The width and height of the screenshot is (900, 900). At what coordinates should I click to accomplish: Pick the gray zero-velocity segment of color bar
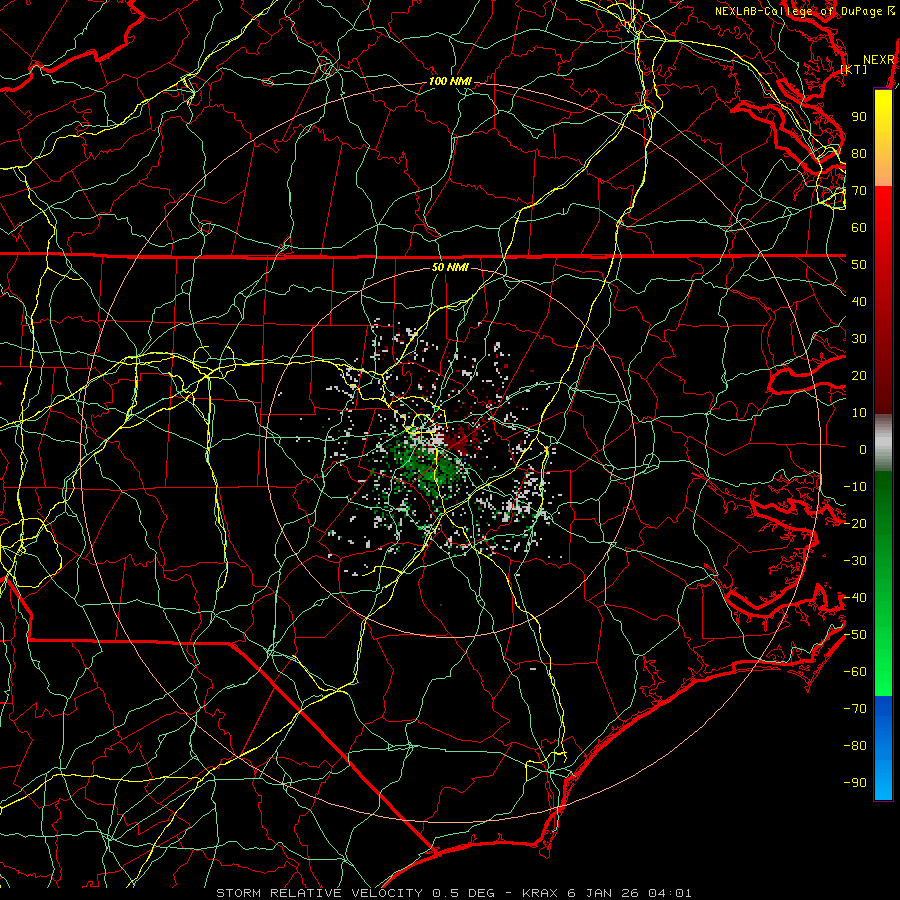(883, 443)
